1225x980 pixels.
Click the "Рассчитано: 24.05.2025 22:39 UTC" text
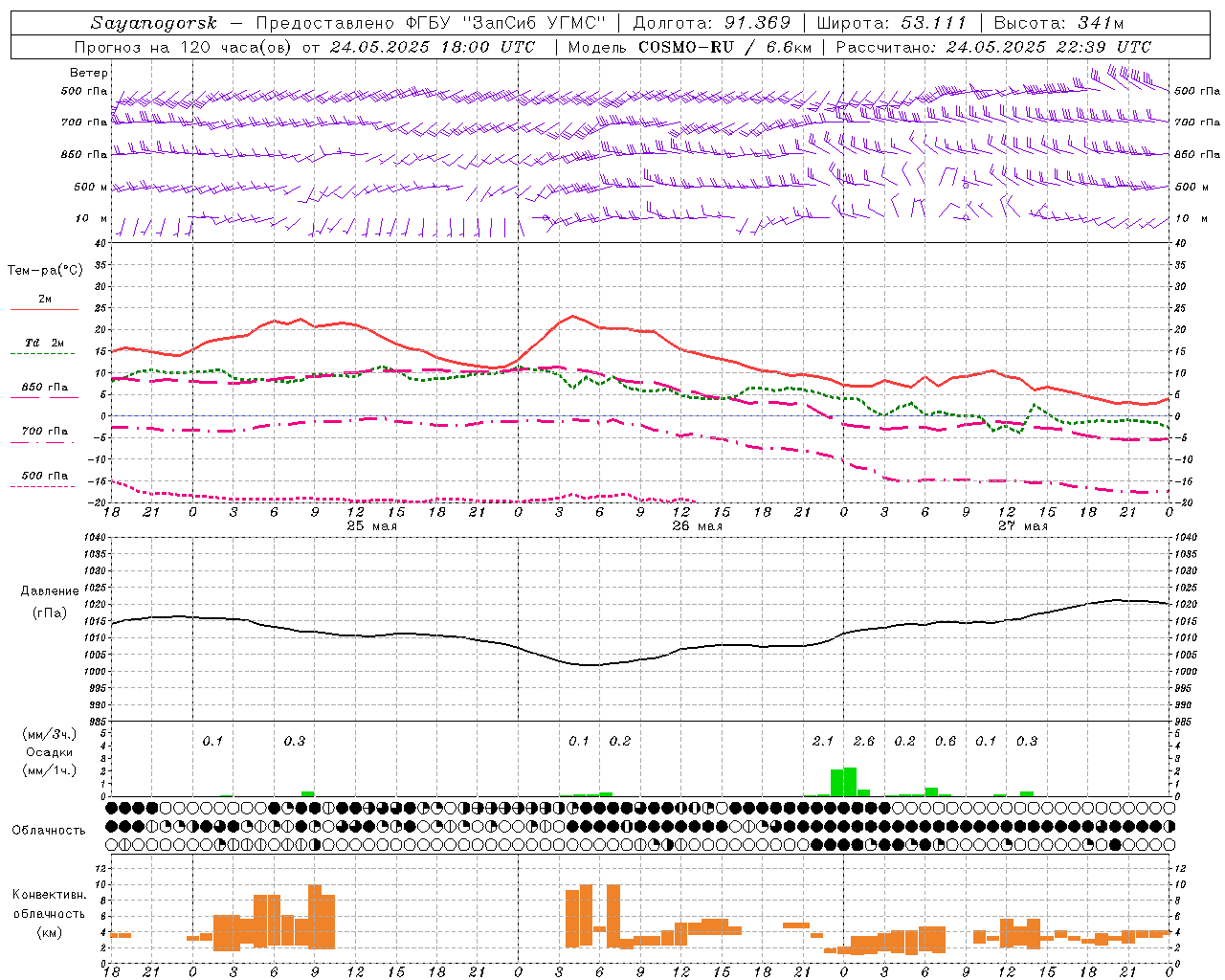click(x=993, y=47)
